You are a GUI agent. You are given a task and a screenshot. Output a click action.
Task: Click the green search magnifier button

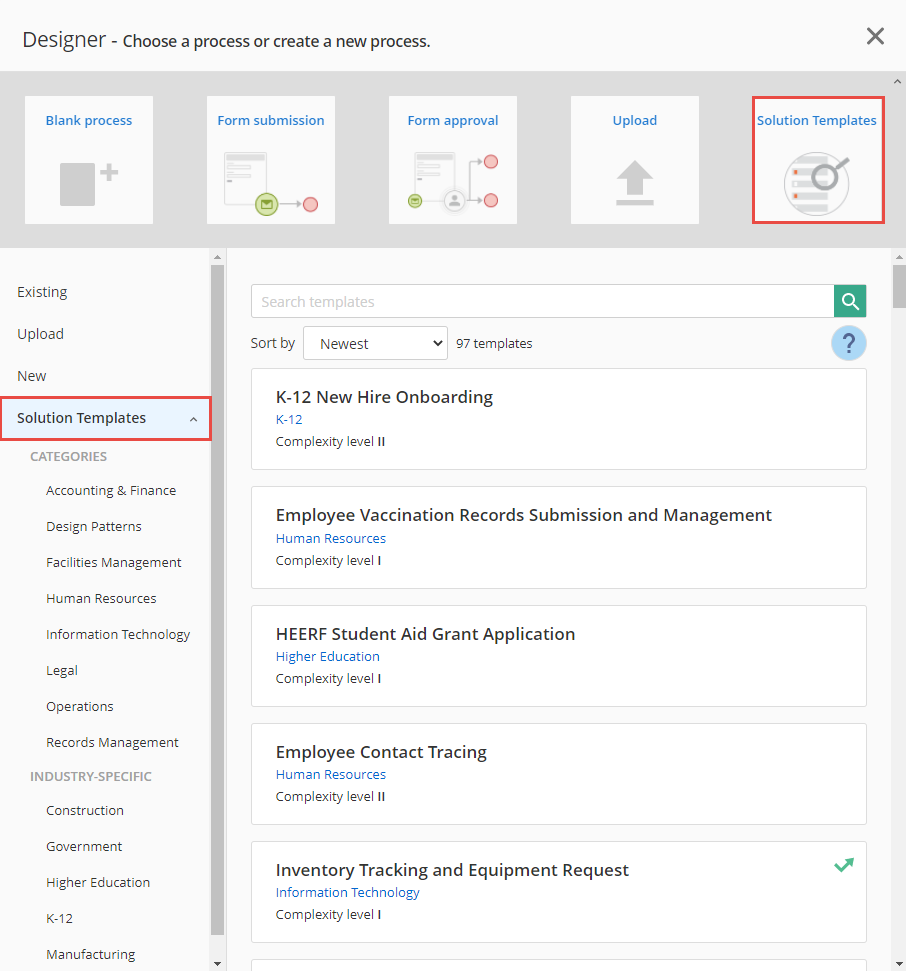point(849,301)
